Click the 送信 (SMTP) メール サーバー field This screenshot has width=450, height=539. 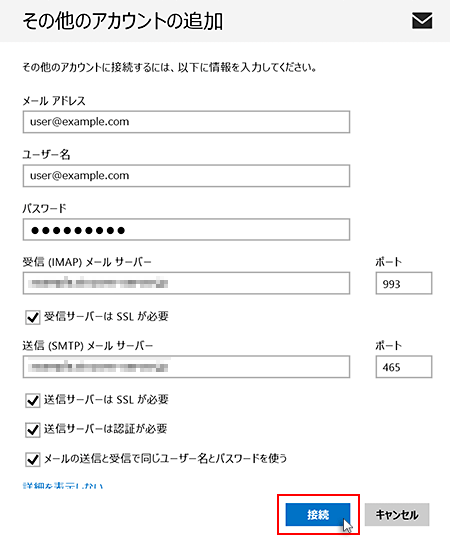coord(186,367)
